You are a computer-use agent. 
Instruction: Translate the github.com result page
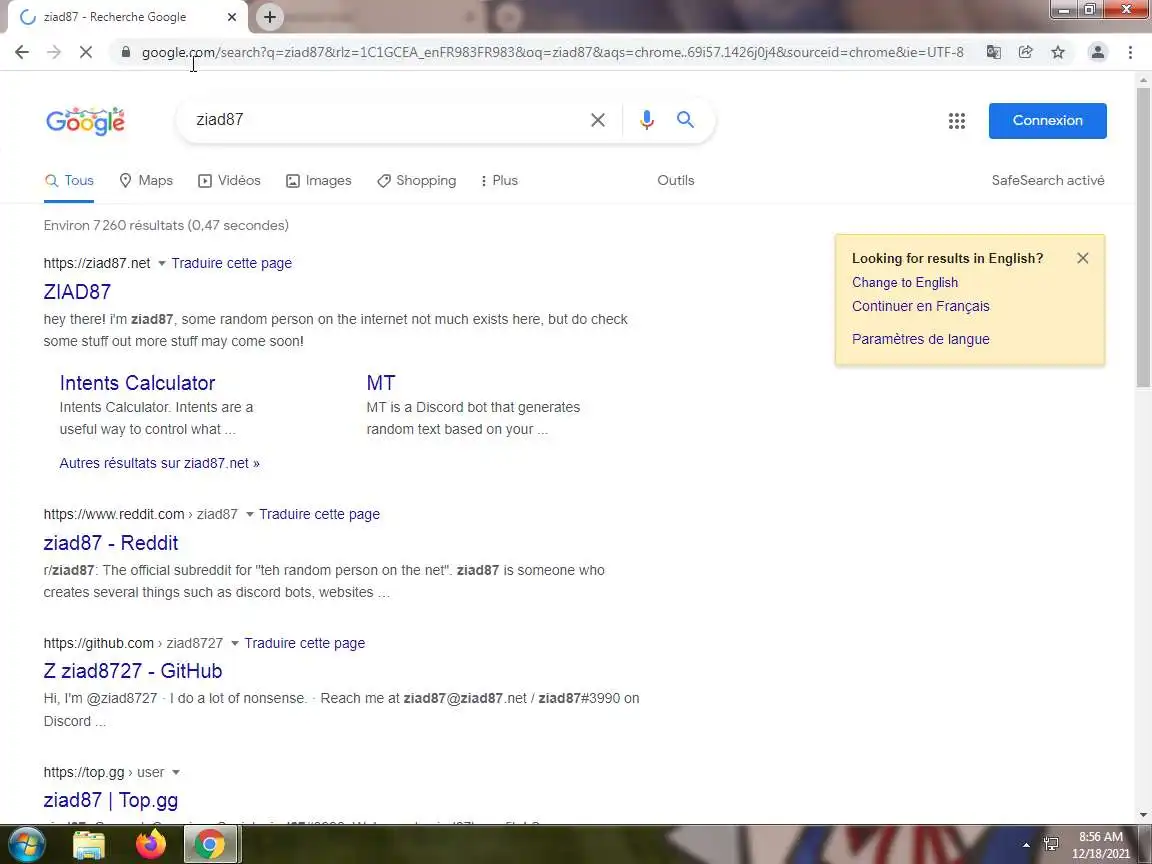305,644
